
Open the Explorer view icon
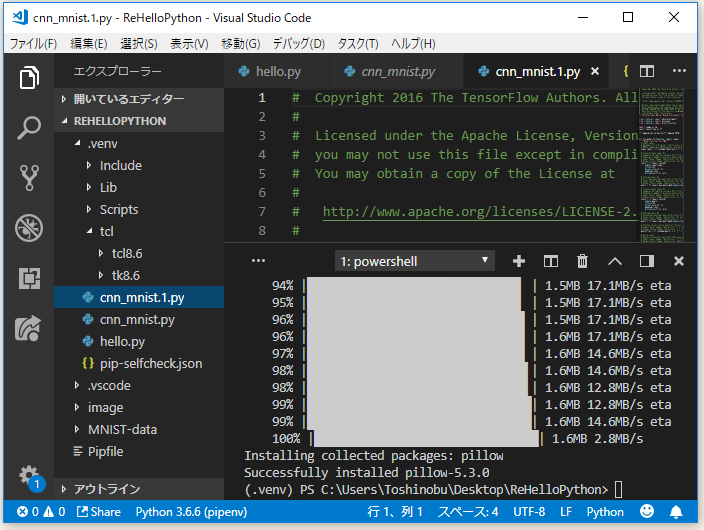point(29,77)
